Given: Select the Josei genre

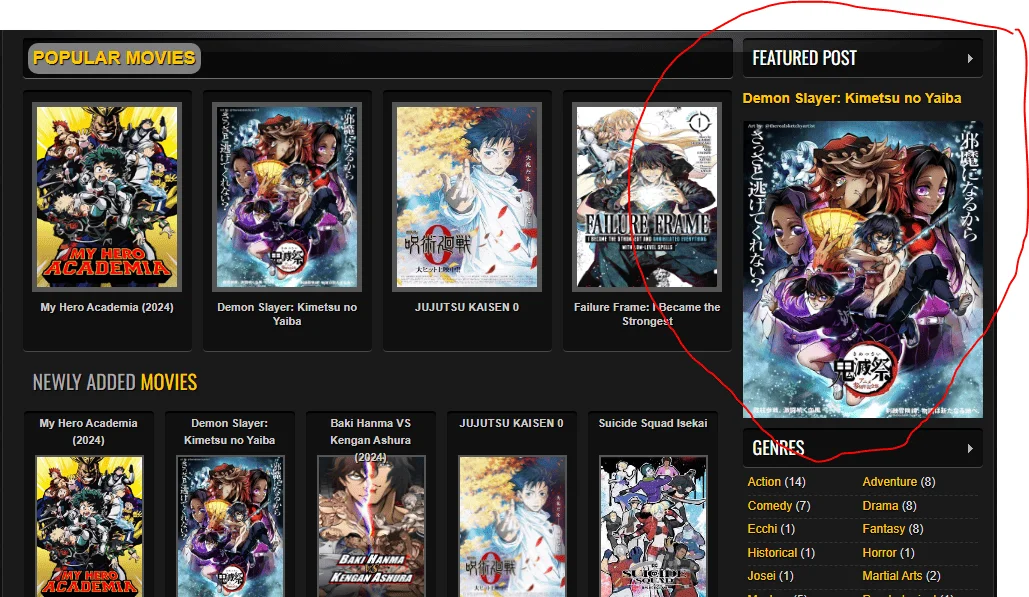Looking at the screenshot, I should (761, 576).
